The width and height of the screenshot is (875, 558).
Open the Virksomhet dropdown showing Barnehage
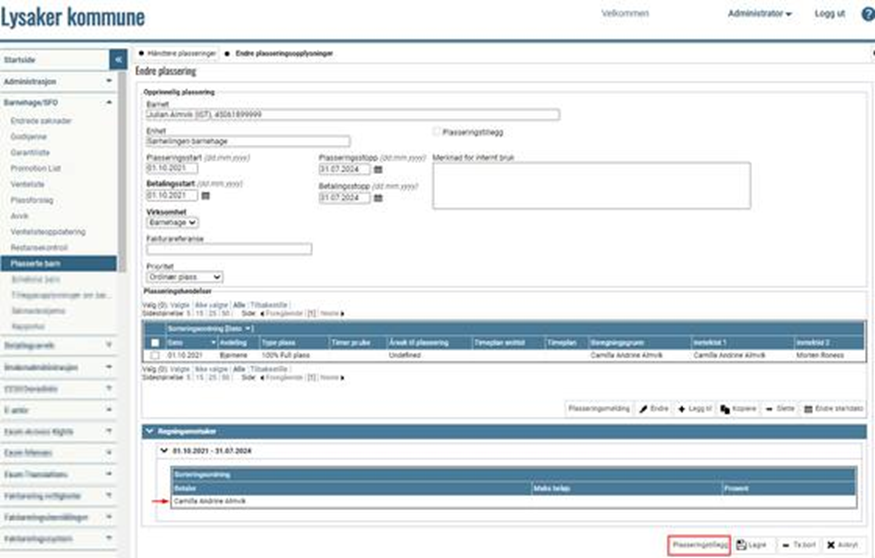coord(172,223)
